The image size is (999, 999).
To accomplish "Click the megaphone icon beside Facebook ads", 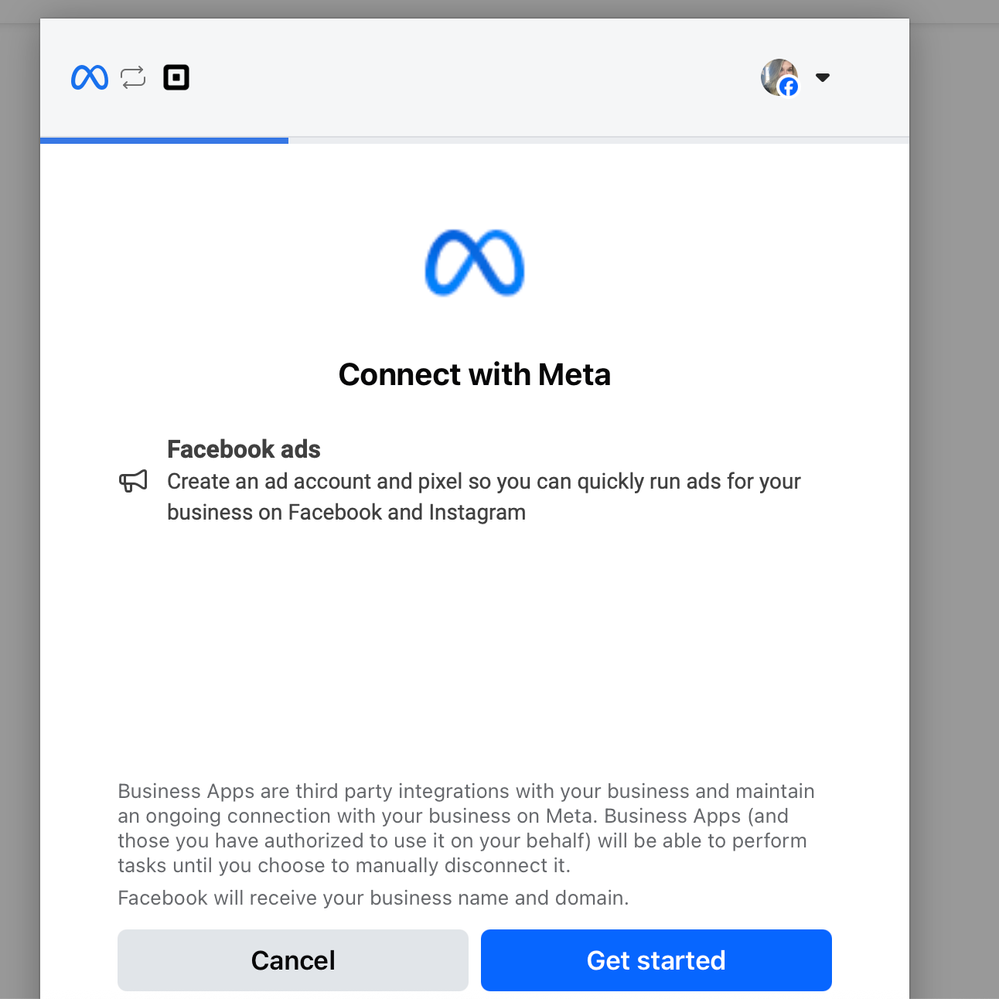I will click(x=133, y=482).
